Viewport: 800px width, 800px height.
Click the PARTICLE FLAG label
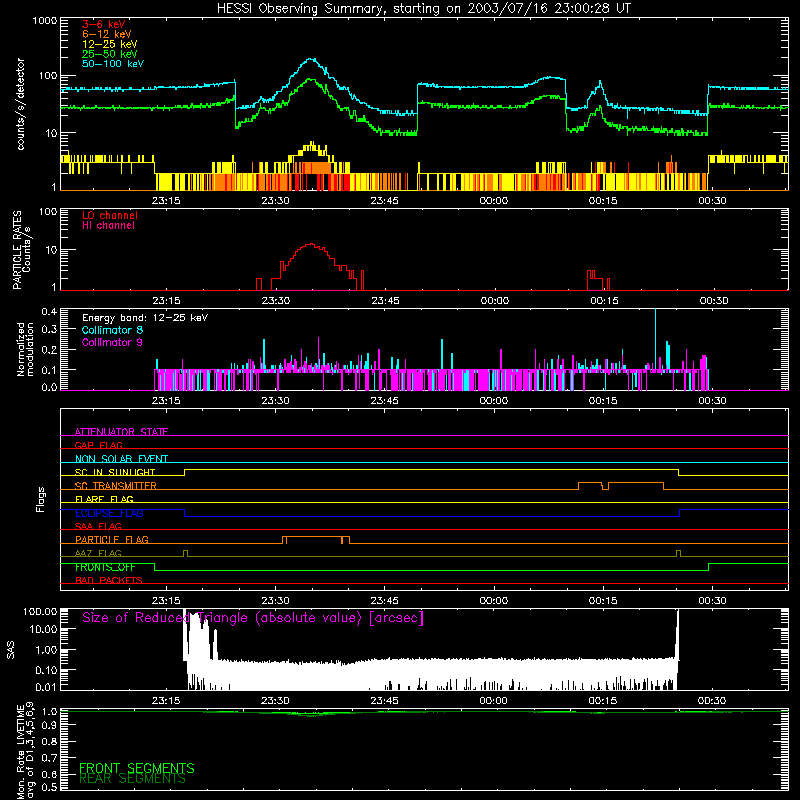click(112, 539)
